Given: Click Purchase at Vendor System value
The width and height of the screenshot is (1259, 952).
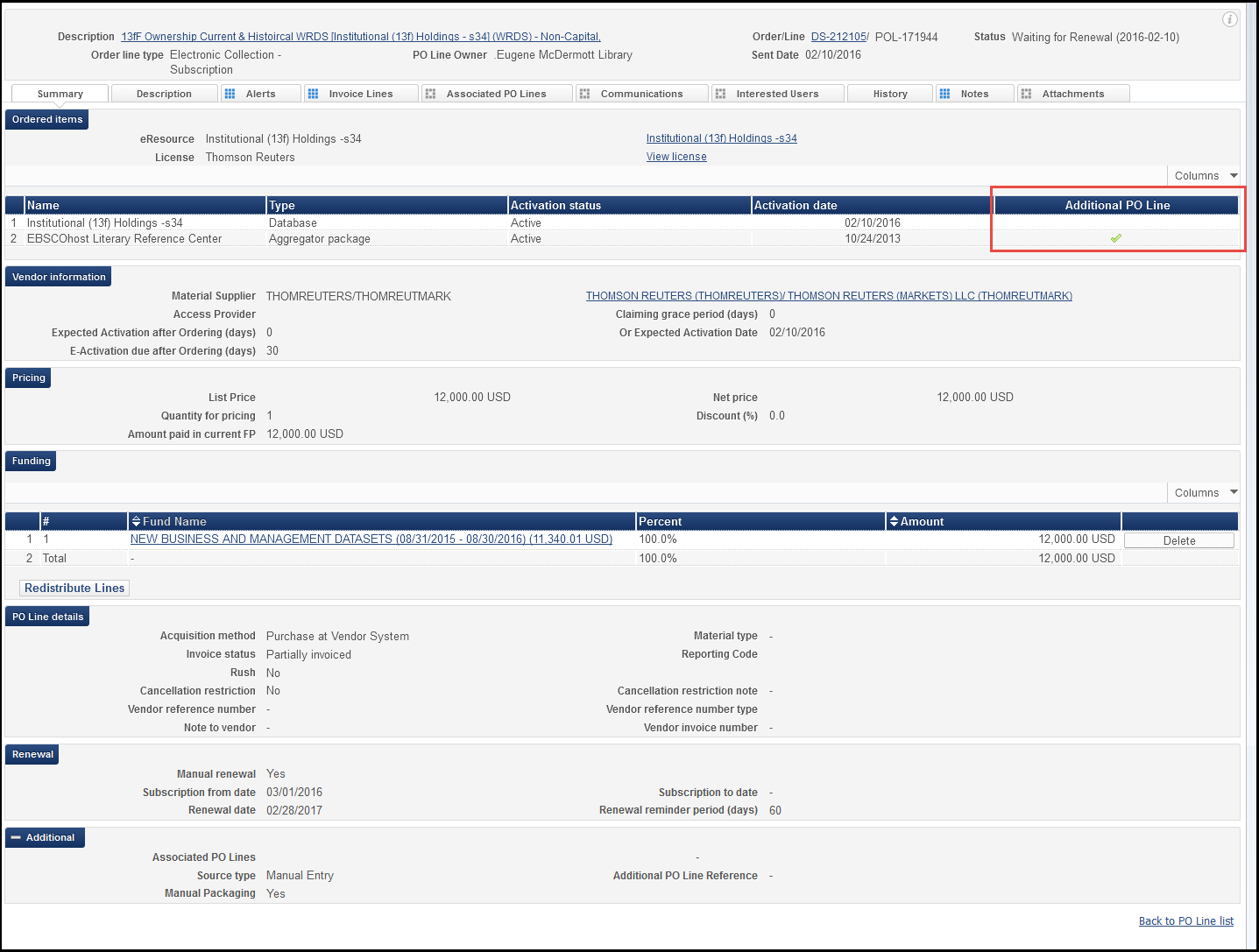Looking at the screenshot, I should click(x=337, y=637).
